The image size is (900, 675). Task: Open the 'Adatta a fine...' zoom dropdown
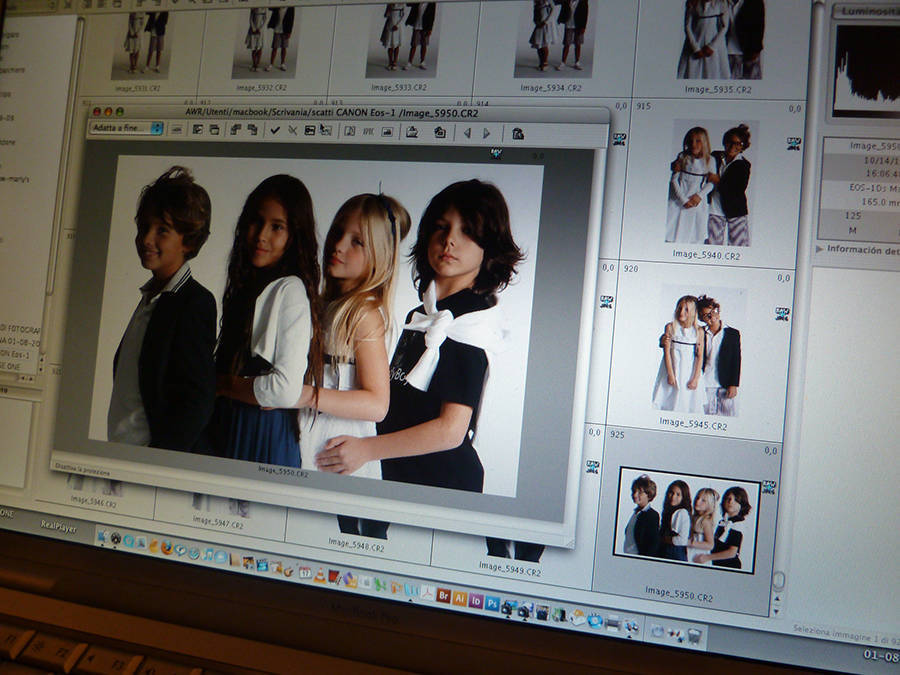[126, 128]
